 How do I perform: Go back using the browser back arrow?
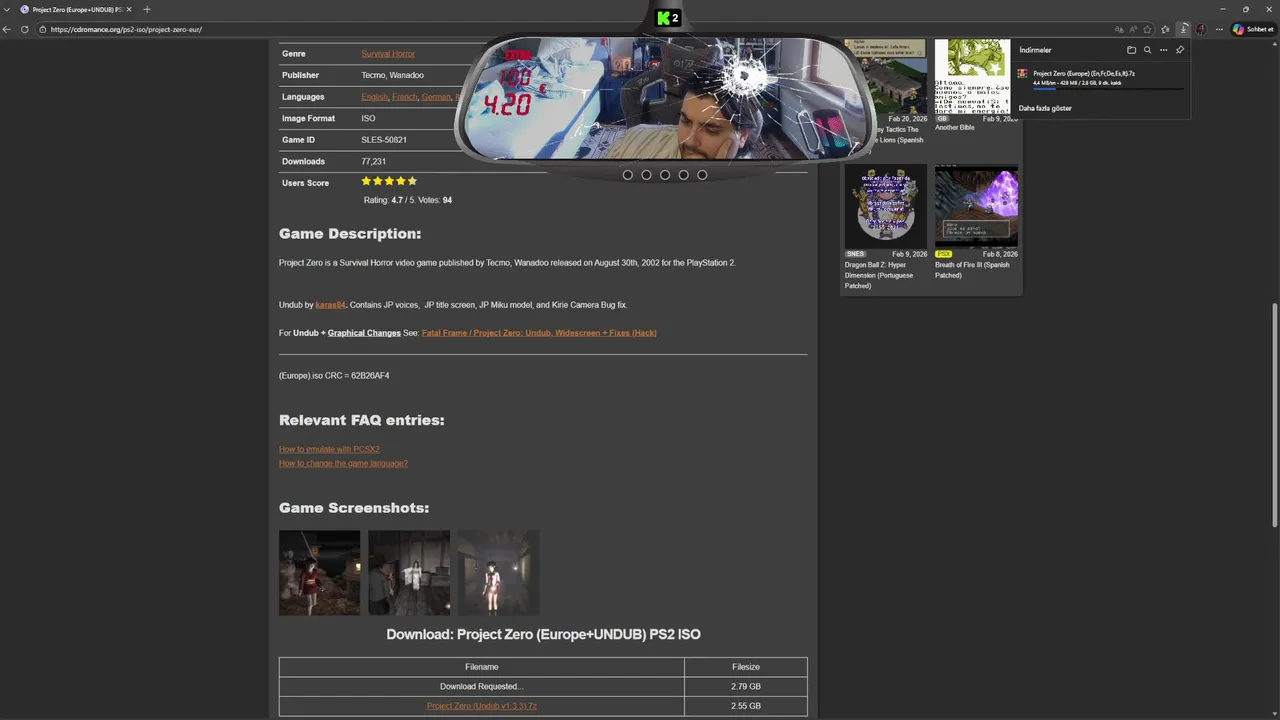pos(7,29)
